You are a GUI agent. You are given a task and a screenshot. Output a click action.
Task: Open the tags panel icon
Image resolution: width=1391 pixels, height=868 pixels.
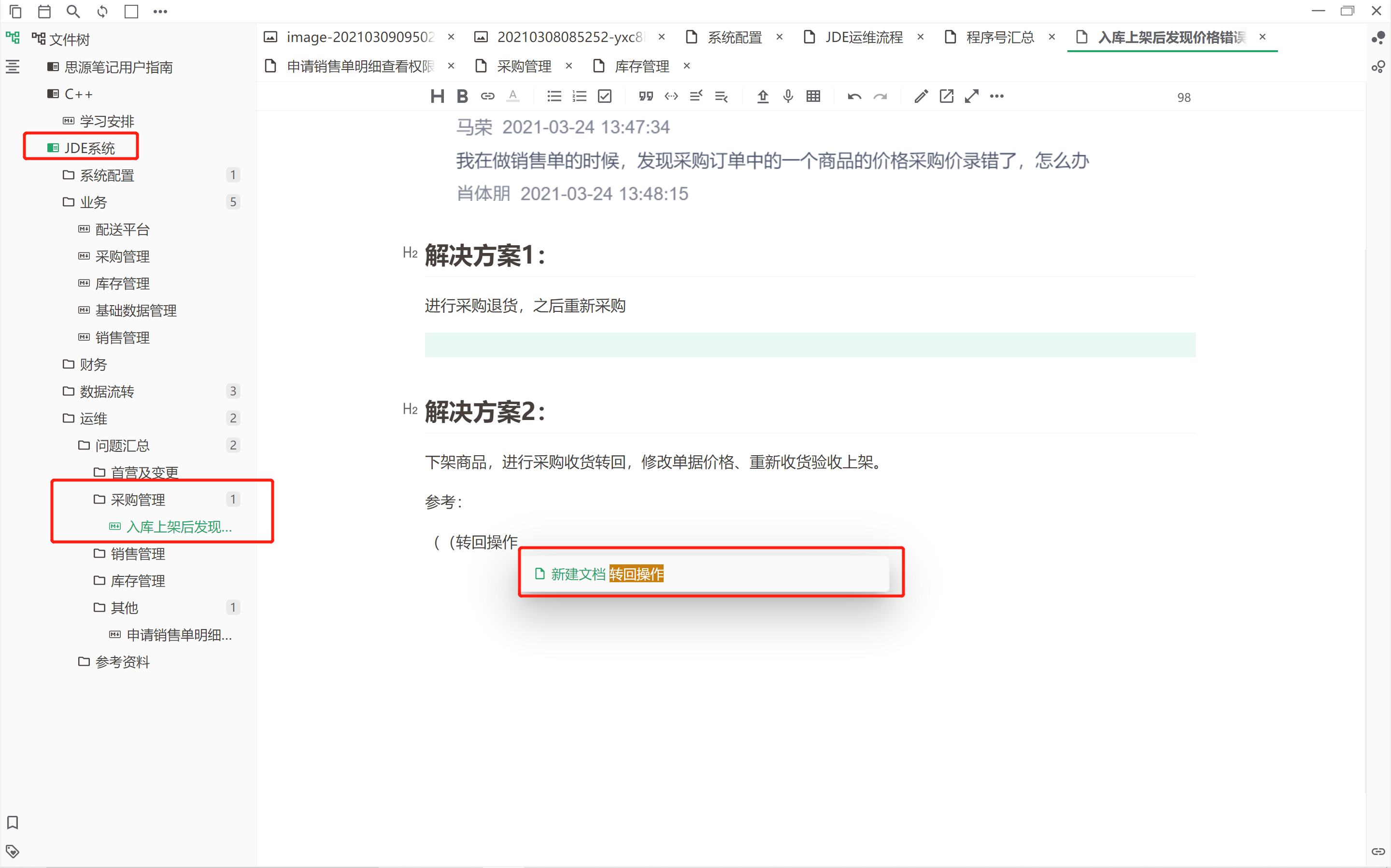(13, 851)
